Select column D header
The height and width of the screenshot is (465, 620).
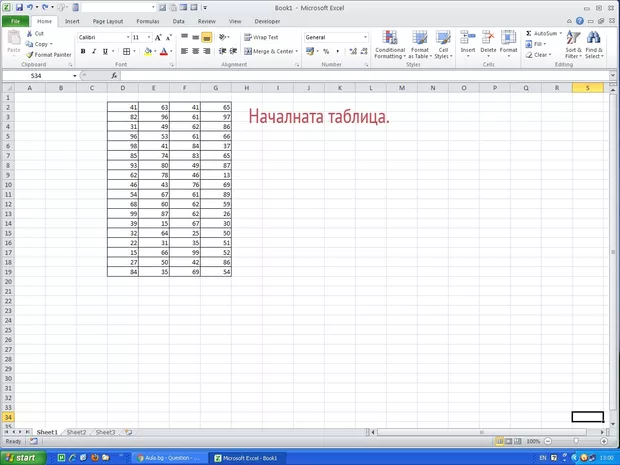pyautogui.click(x=123, y=88)
